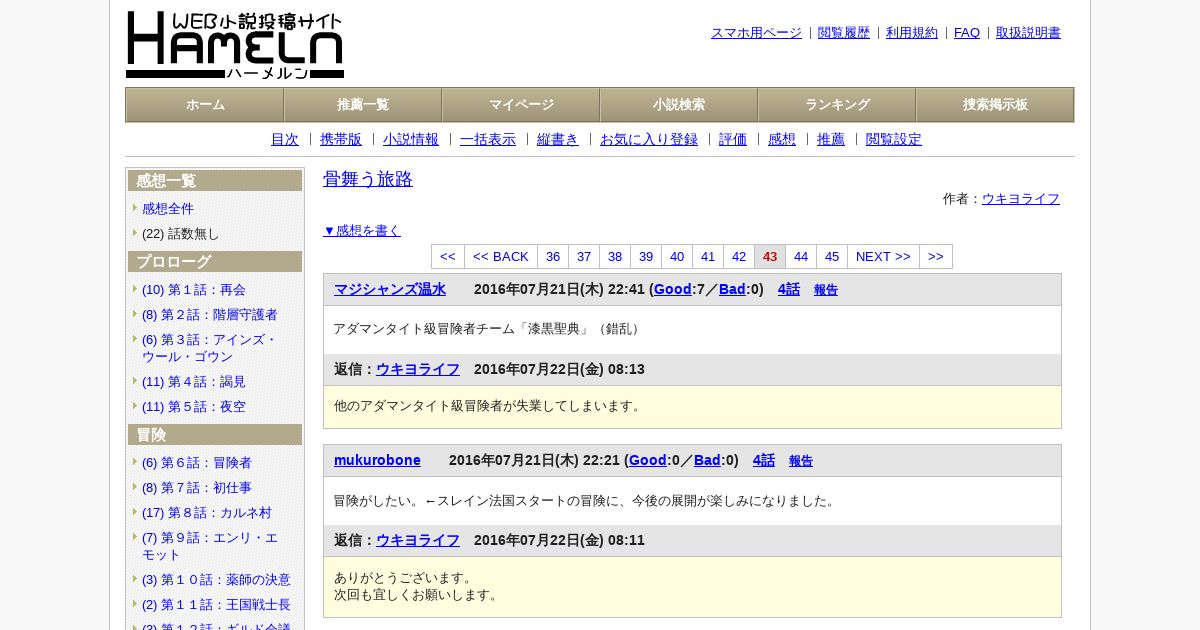Switch to 縦書き layout

[x=558, y=139]
